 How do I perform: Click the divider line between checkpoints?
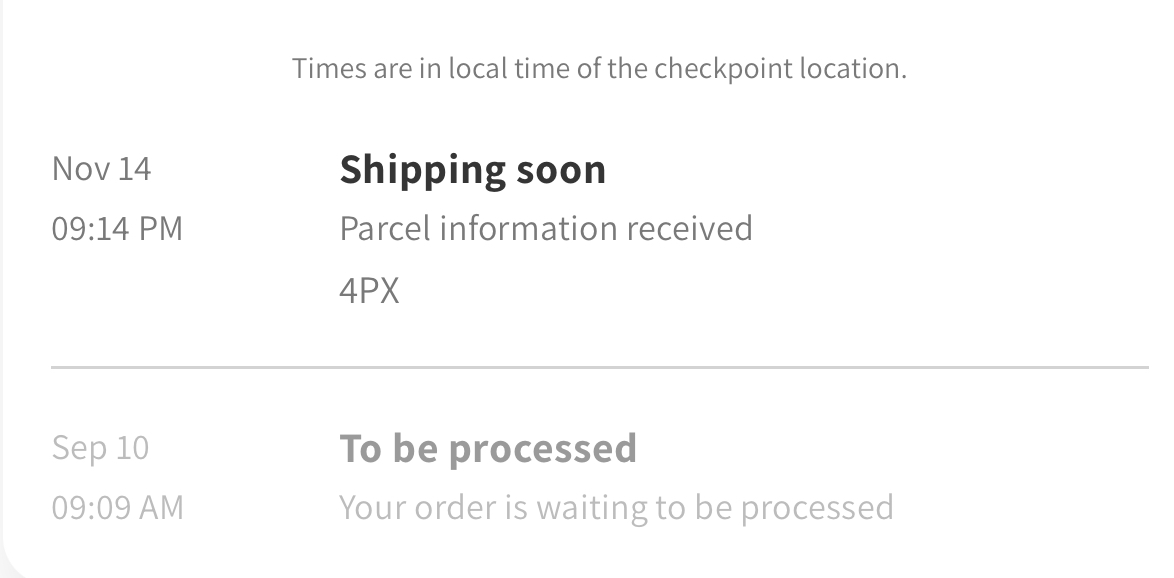pyautogui.click(x=600, y=367)
